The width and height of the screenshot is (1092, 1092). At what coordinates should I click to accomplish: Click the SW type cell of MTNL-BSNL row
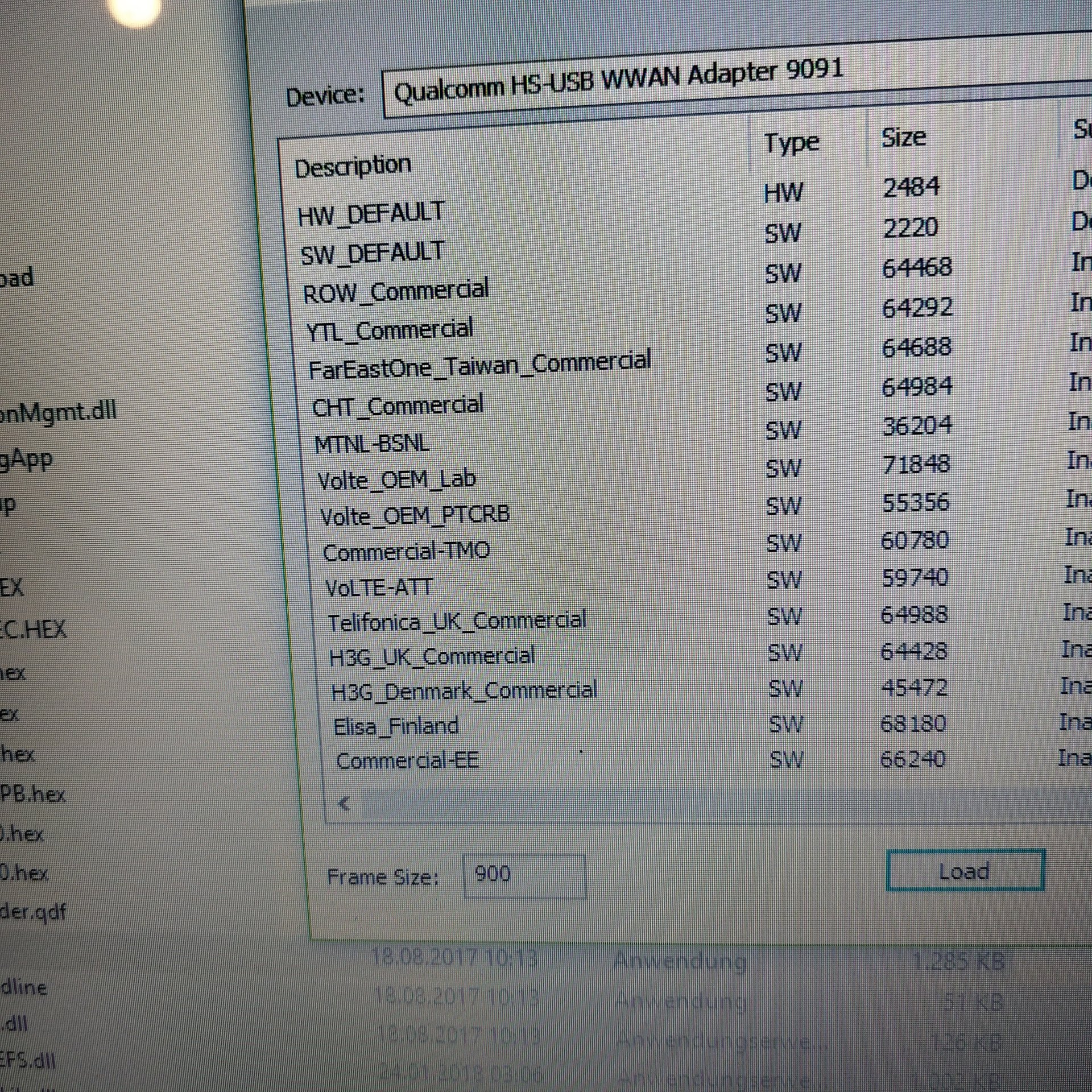pyautogui.click(x=783, y=430)
